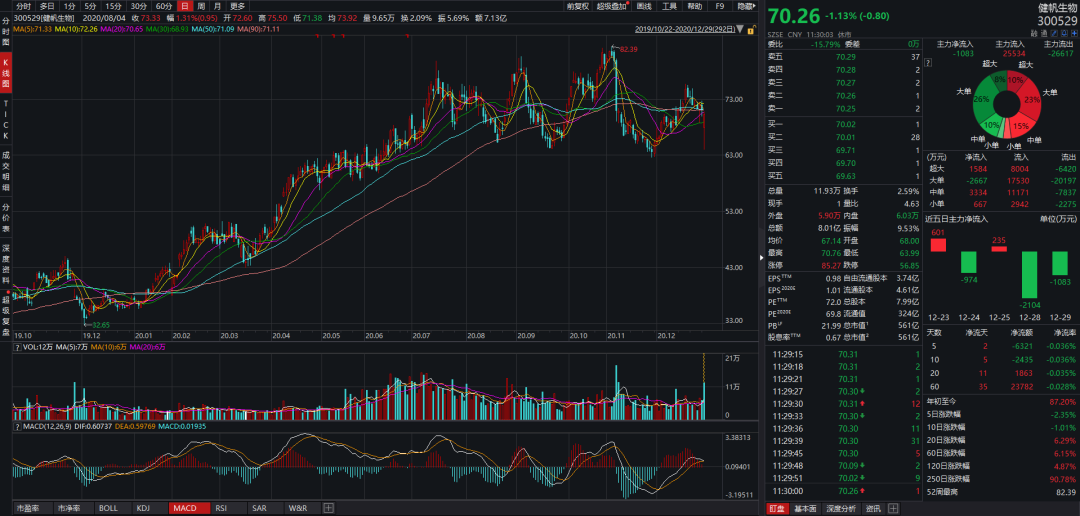Open the 更多 periods dropdown
Screen dimensions: 1080x516
pyautogui.click(x=238, y=6)
